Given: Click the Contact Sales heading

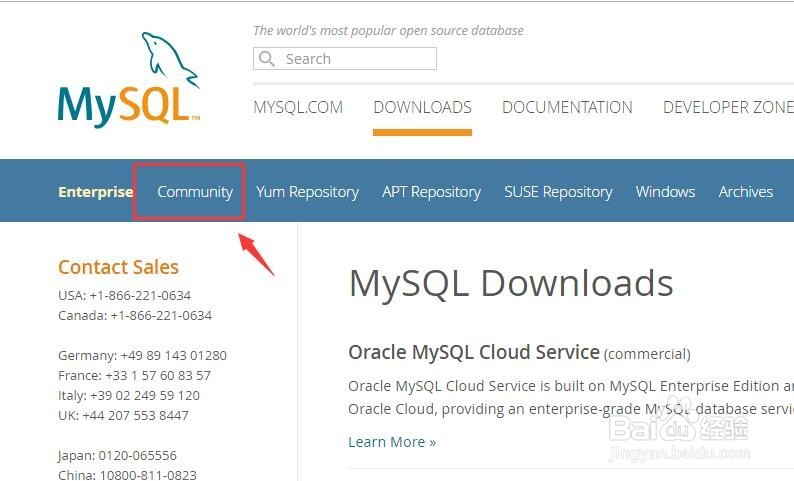Looking at the screenshot, I should [118, 267].
